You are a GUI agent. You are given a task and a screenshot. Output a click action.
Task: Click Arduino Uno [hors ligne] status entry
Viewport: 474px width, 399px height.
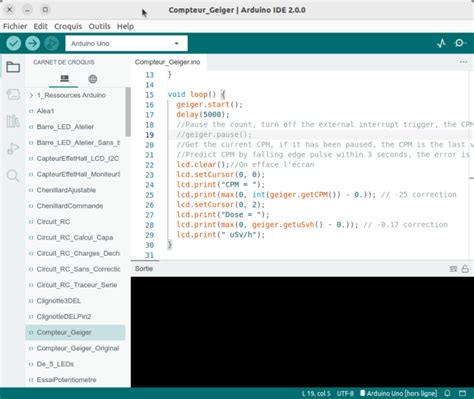coord(399,394)
